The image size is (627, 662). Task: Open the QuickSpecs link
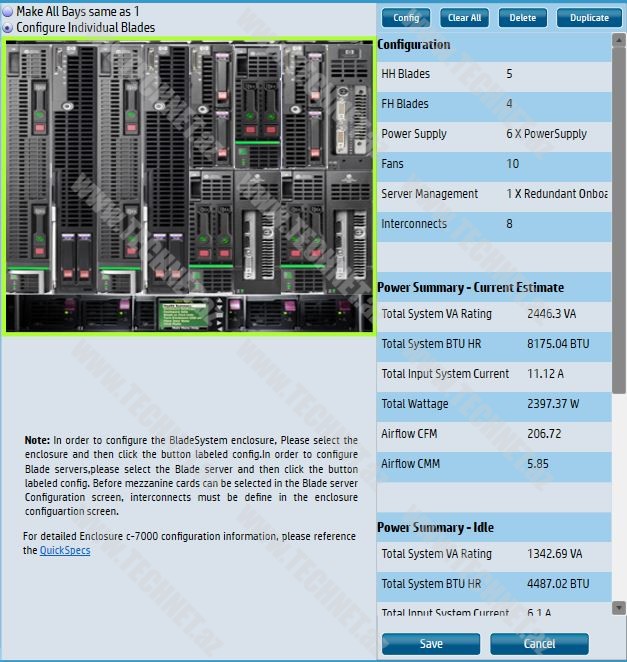(65, 550)
